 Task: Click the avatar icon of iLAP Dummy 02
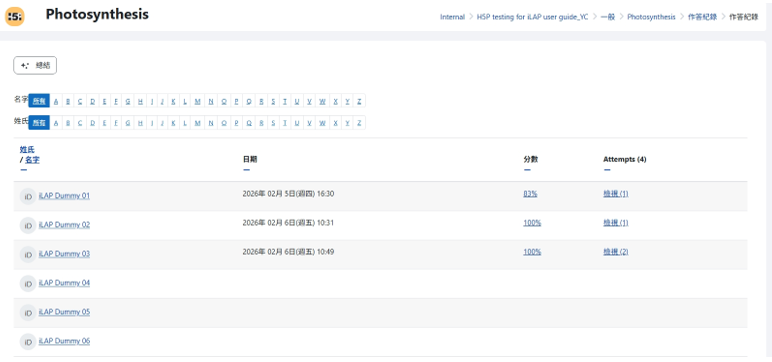[28, 225]
